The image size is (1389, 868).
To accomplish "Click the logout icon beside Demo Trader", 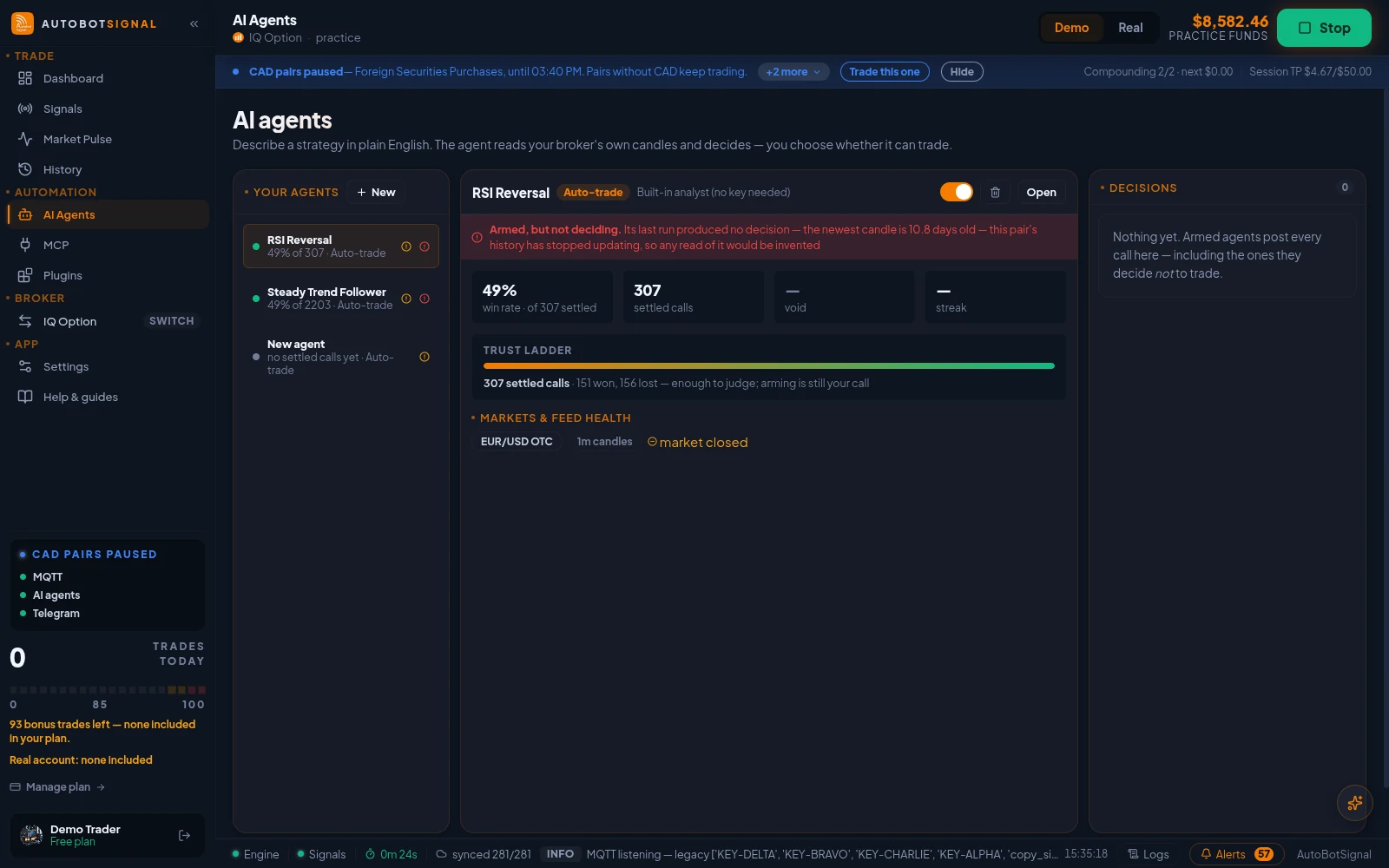I will (x=184, y=835).
